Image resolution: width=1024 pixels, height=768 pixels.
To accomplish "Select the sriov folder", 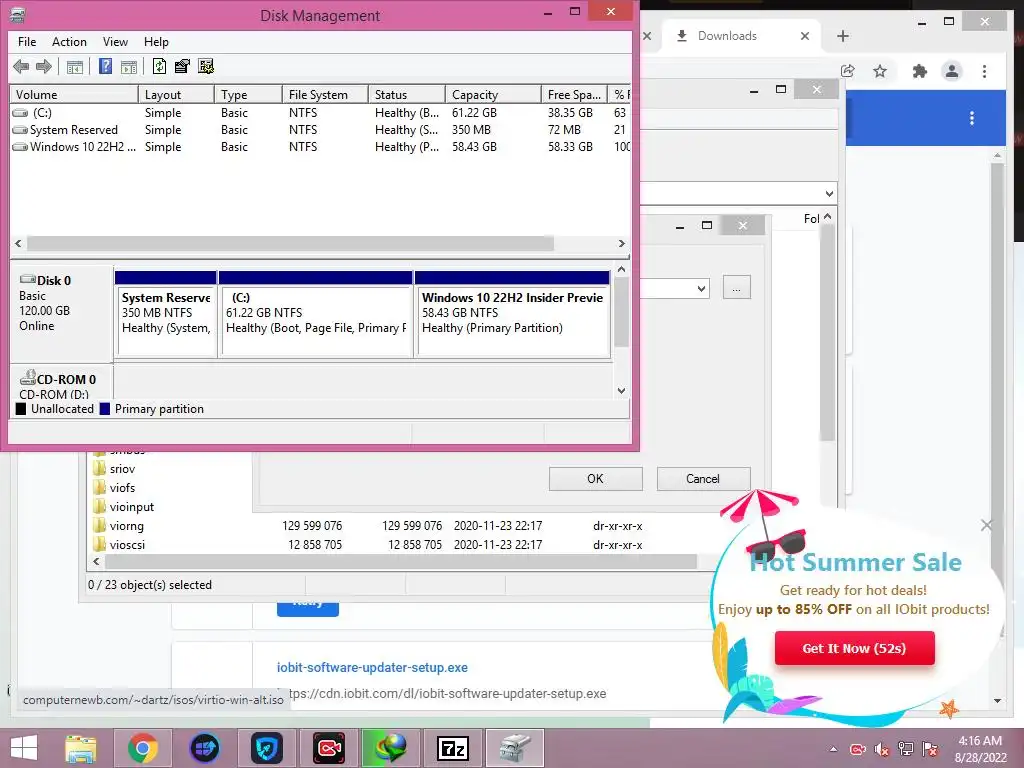I will (122, 469).
